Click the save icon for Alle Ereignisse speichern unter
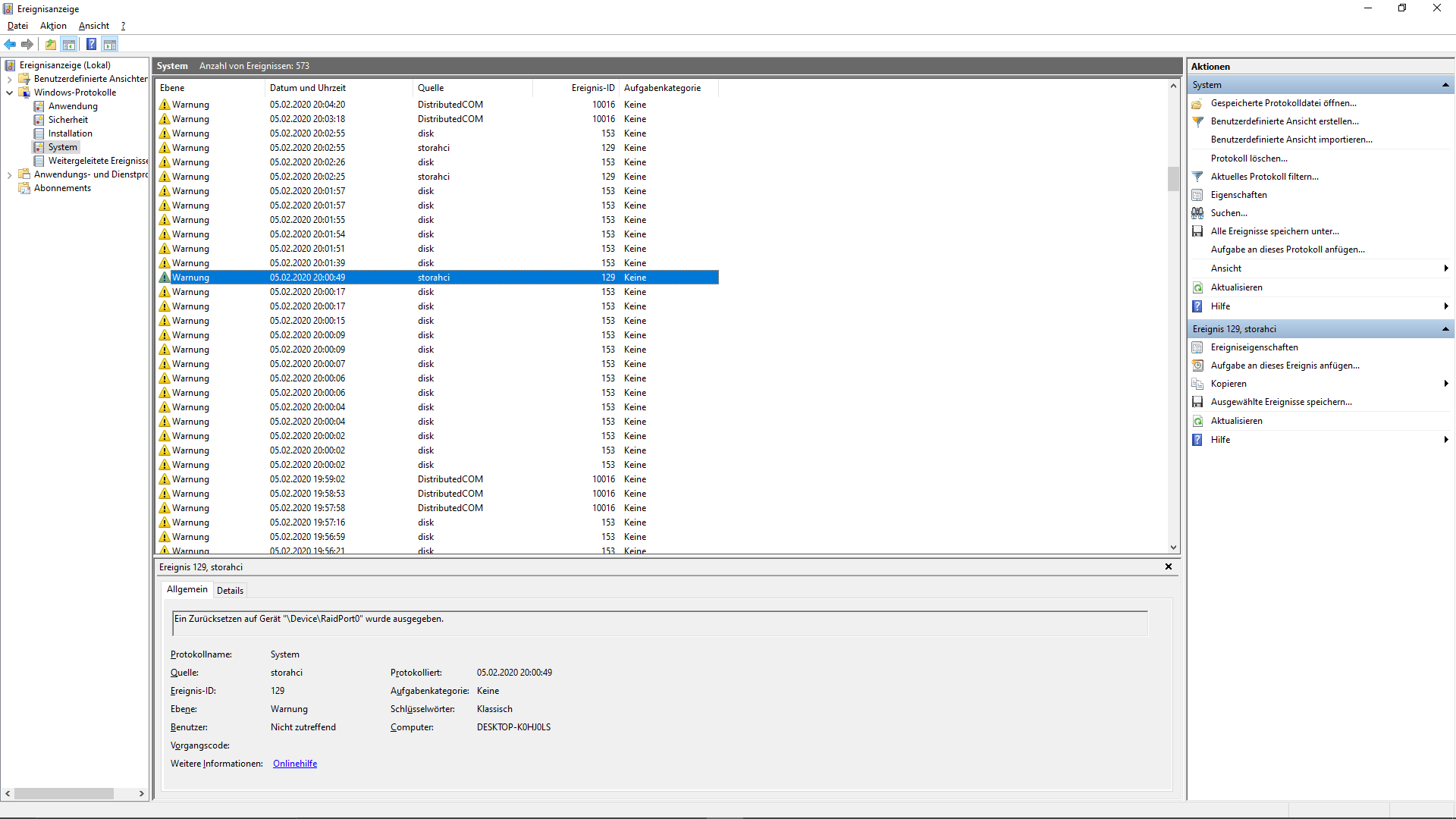The width and height of the screenshot is (1456, 819). tap(1197, 231)
